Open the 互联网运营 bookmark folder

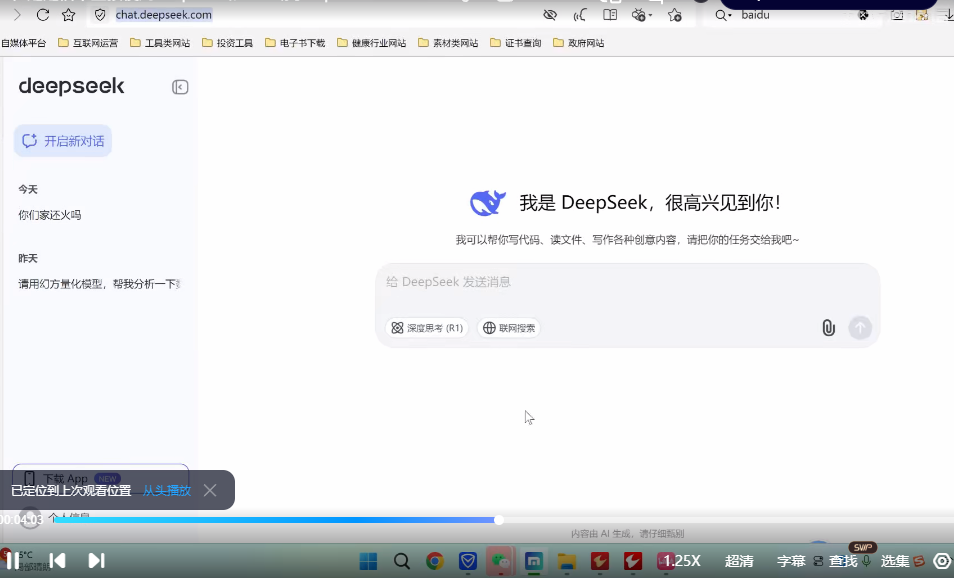tap(88, 43)
